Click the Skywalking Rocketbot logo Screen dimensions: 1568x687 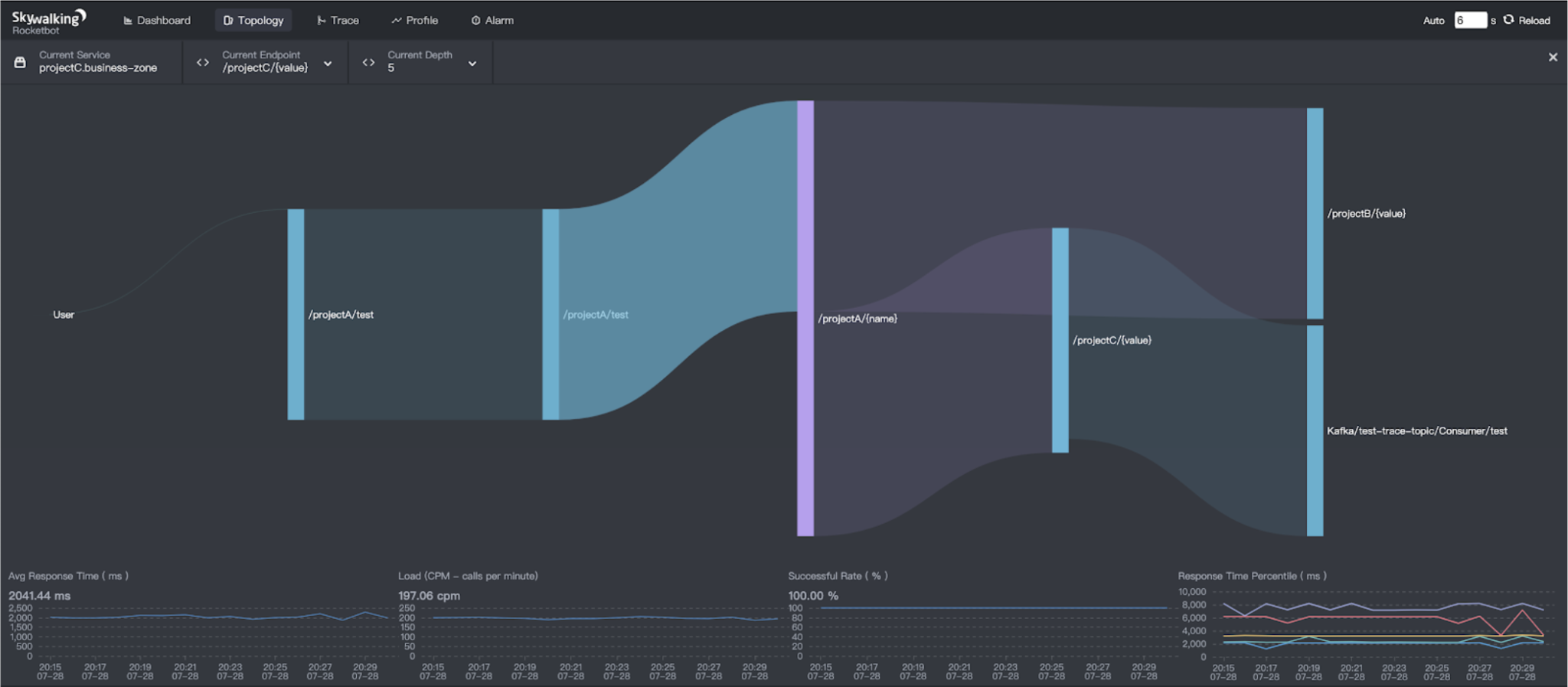coord(47,21)
